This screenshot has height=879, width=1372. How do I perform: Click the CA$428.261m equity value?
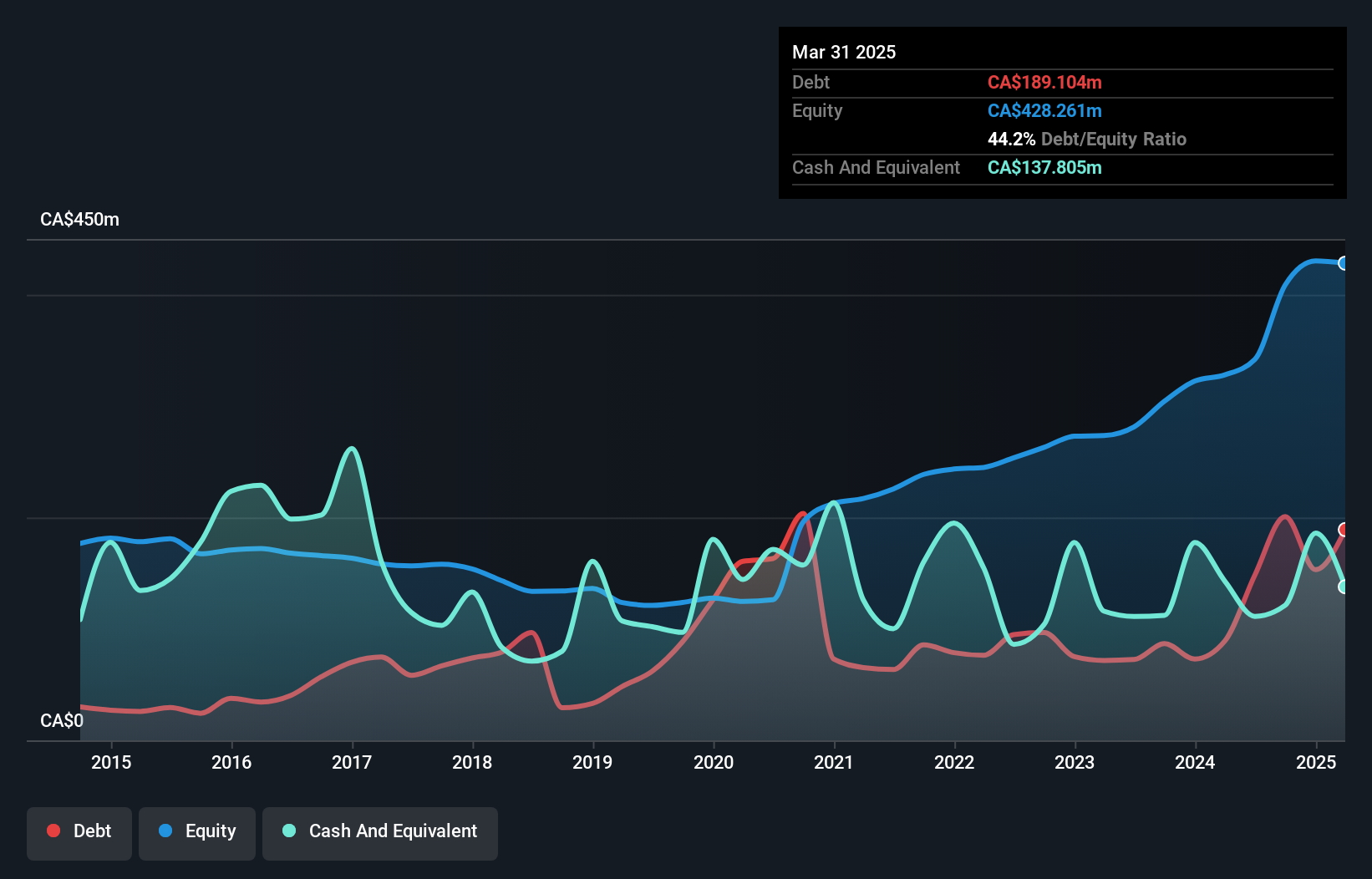tap(1044, 110)
